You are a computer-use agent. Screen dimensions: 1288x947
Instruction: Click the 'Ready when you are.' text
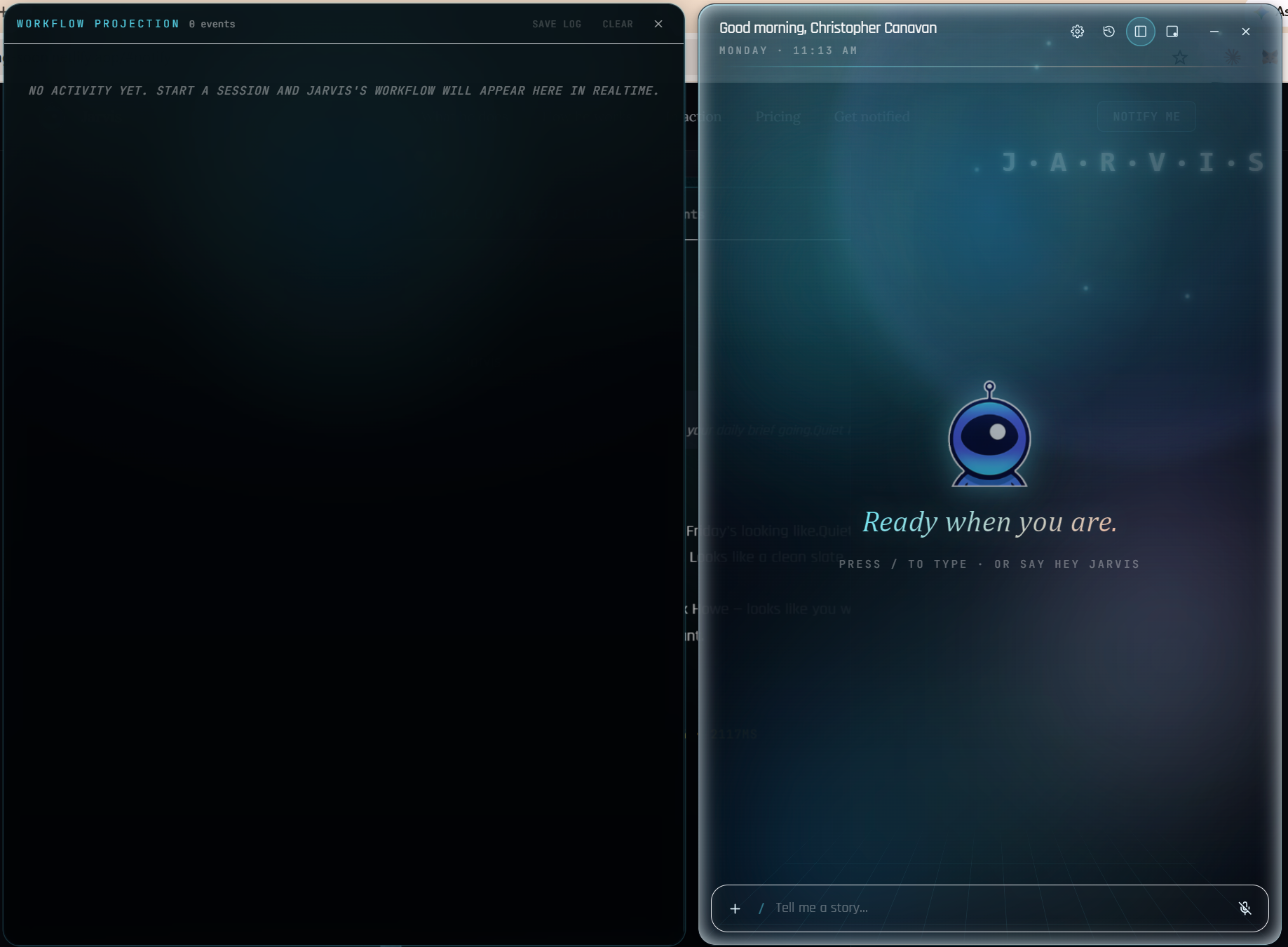(x=989, y=522)
